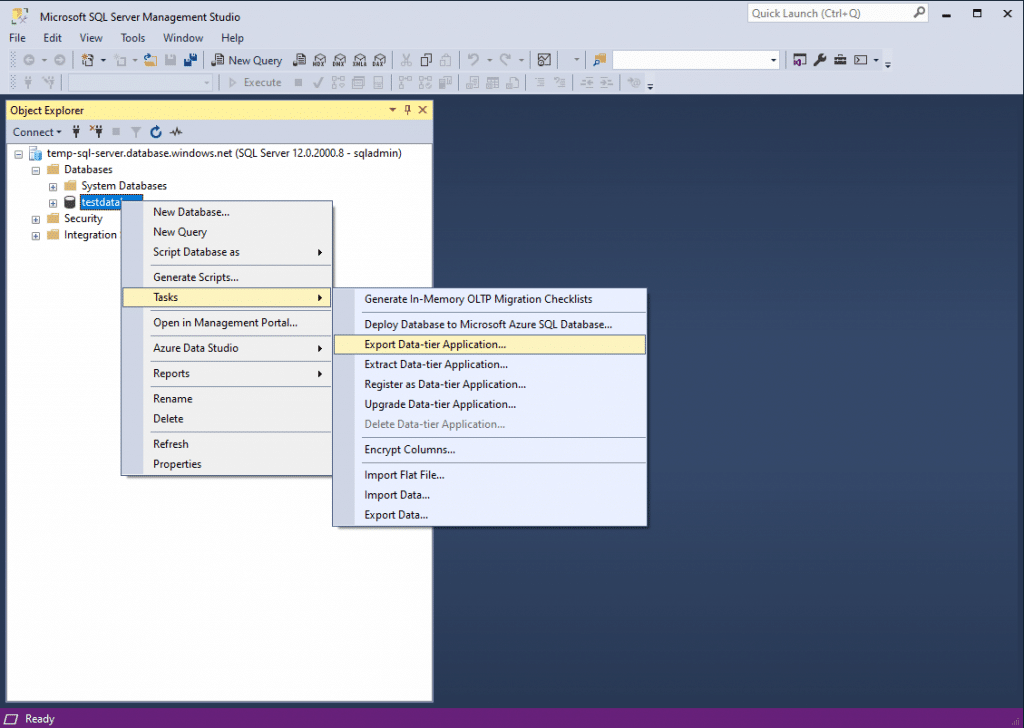Click the Filter icon in Object Explorer

(136, 132)
